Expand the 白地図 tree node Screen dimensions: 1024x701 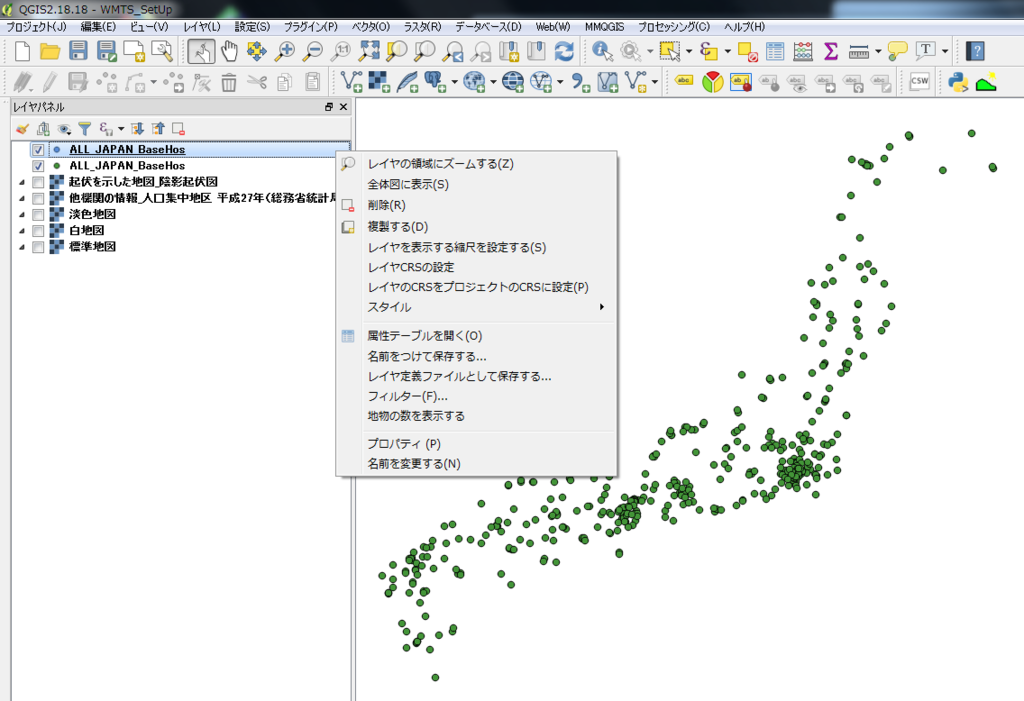coord(22,231)
